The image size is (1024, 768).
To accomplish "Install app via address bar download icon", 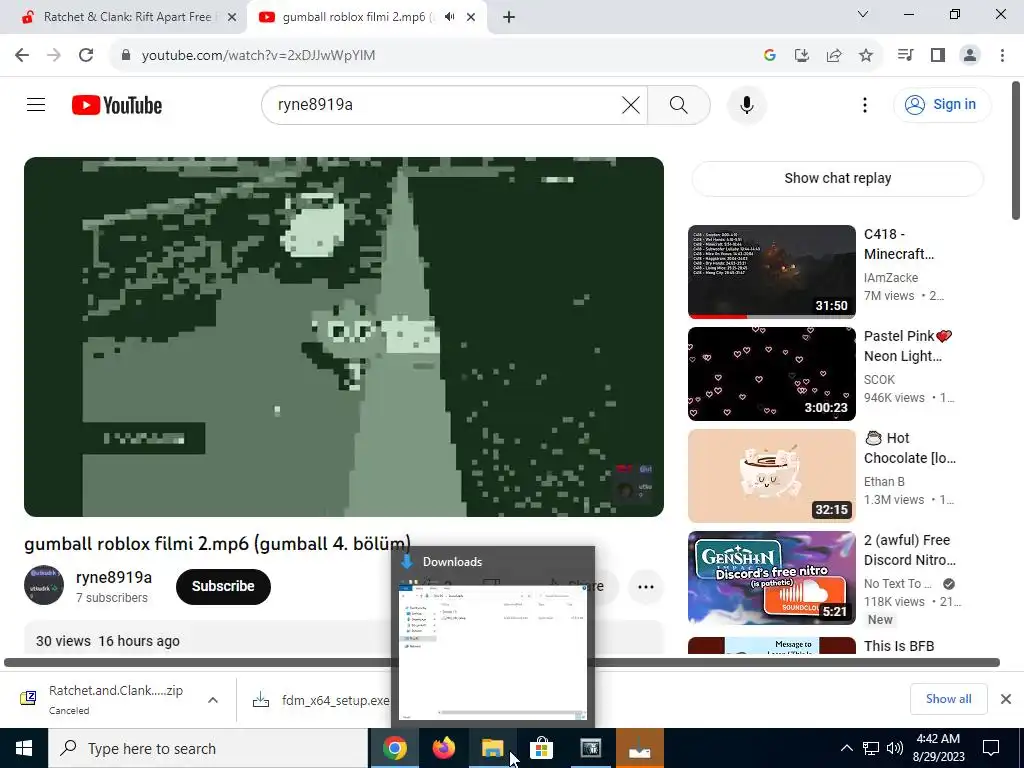I will (802, 56).
